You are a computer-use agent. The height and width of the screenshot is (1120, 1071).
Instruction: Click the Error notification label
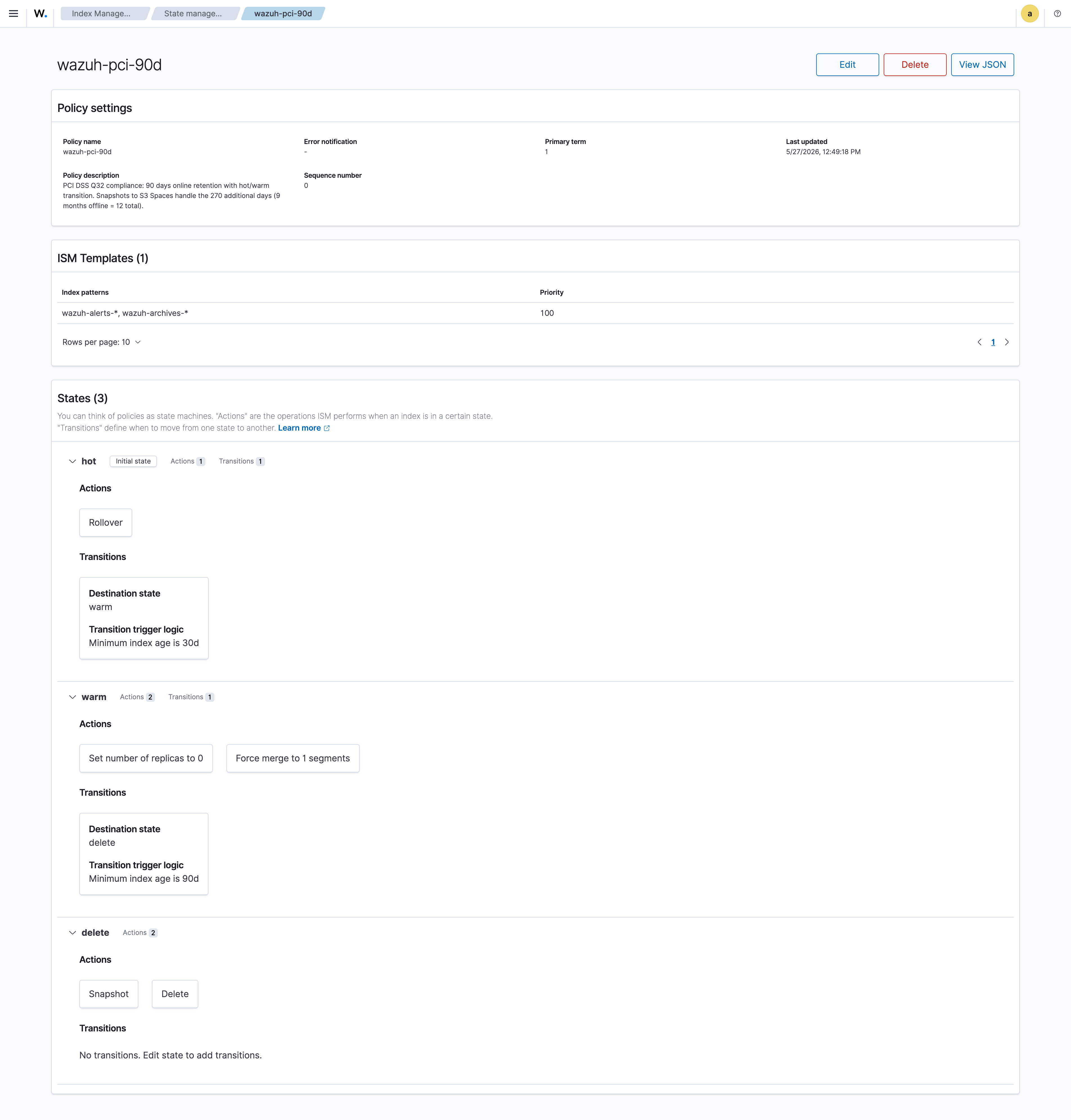pyautogui.click(x=330, y=141)
